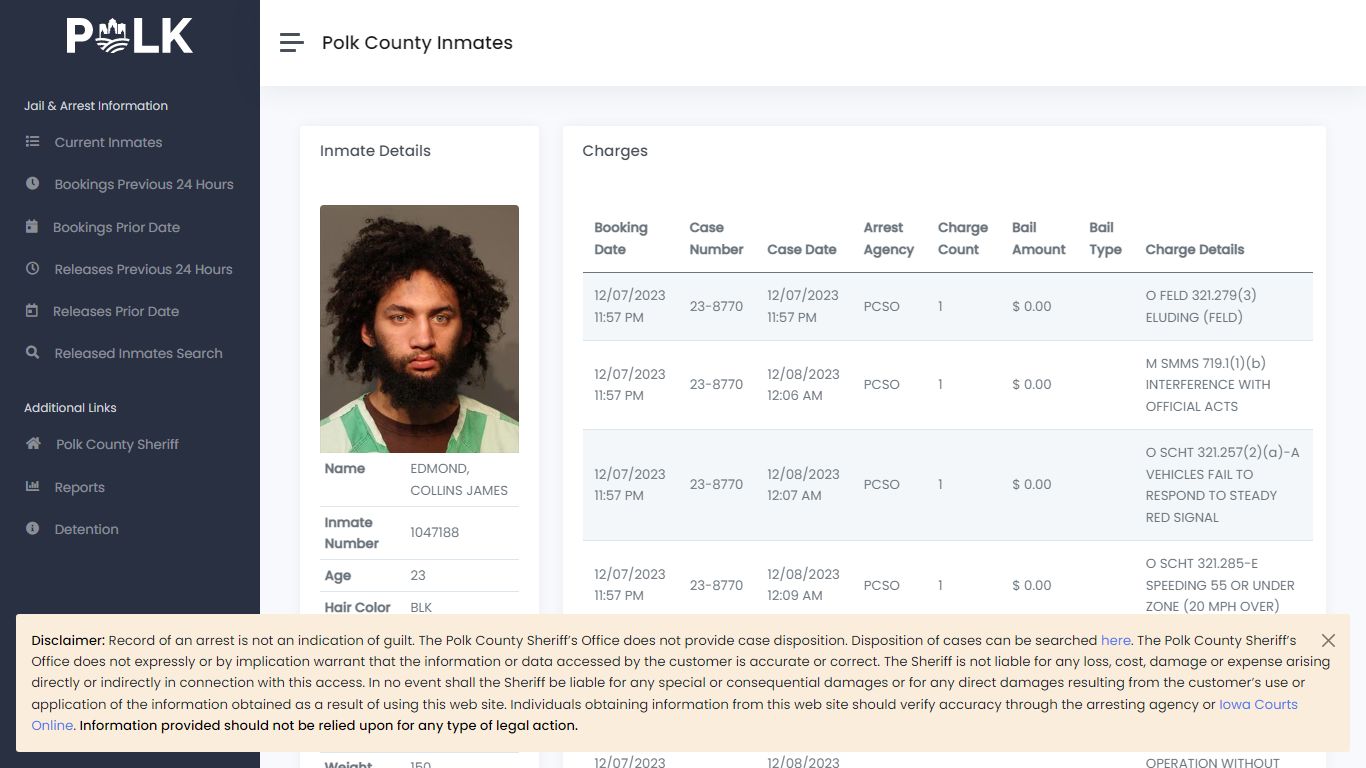Click the calendar icon beside Releases Prior Date

coord(32,311)
